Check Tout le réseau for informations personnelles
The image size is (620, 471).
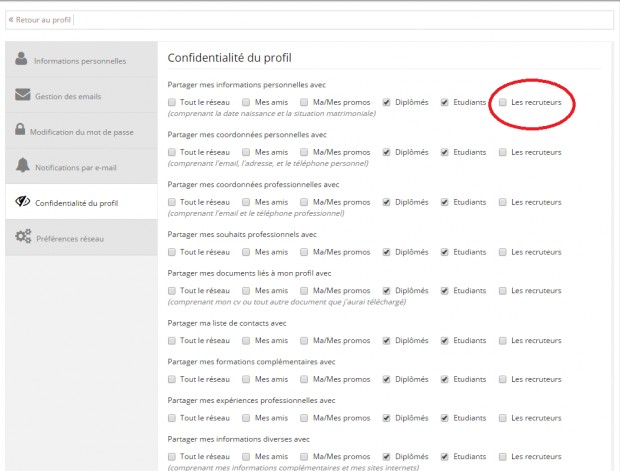tap(172, 102)
